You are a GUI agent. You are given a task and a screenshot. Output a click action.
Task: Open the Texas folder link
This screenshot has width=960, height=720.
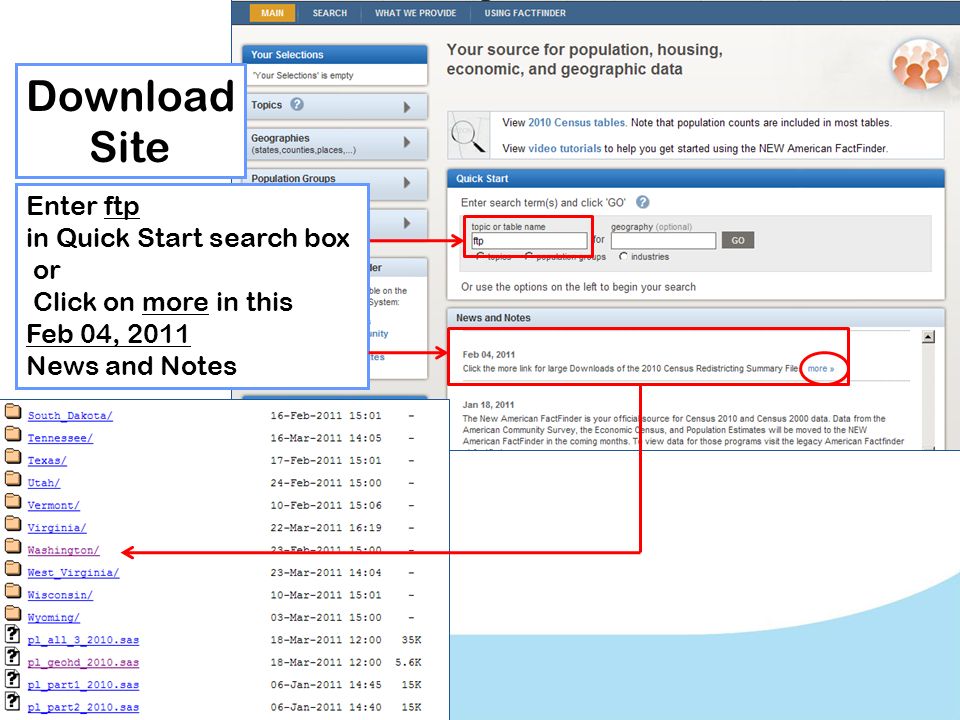(x=47, y=460)
